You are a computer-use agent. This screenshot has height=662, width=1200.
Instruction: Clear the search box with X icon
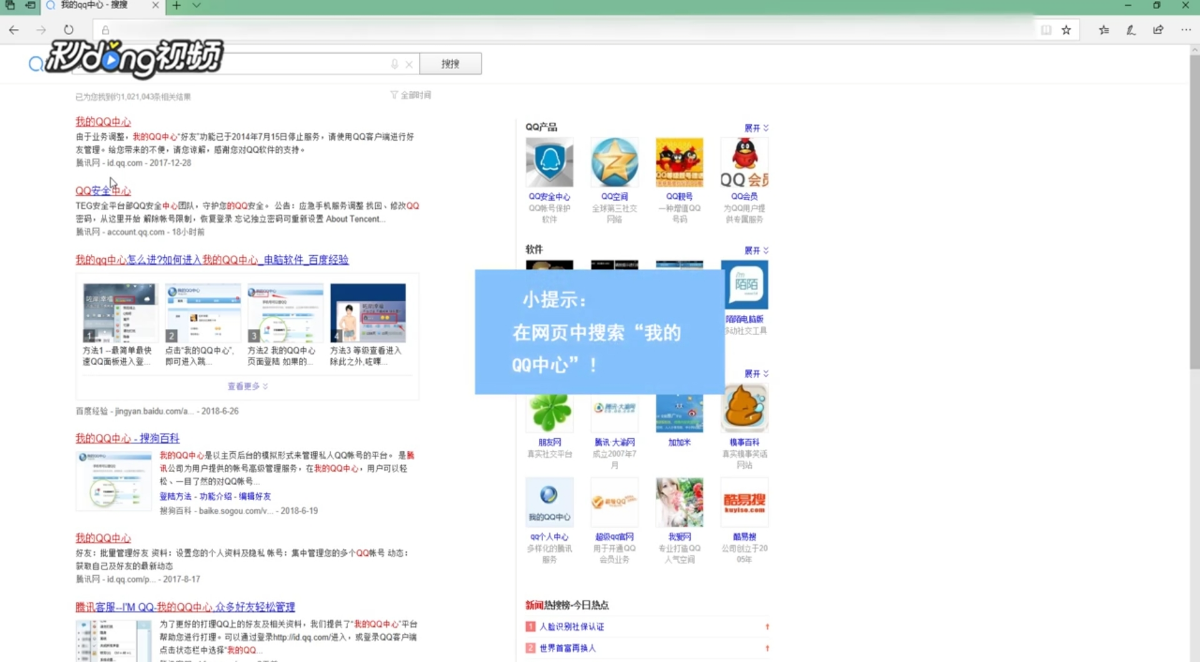[x=409, y=65]
